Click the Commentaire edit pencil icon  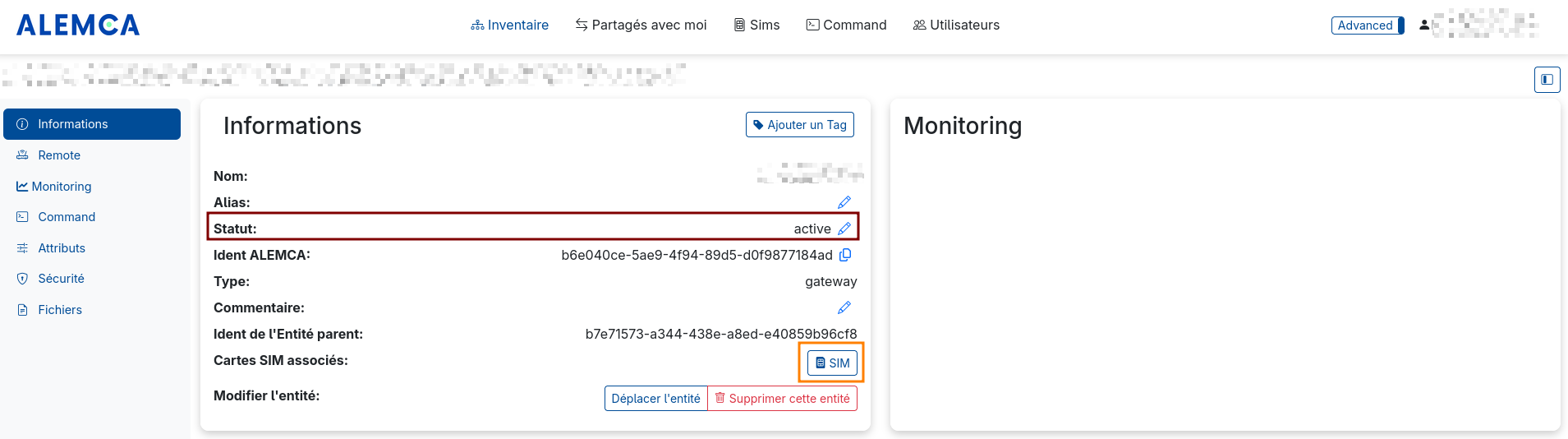click(844, 307)
